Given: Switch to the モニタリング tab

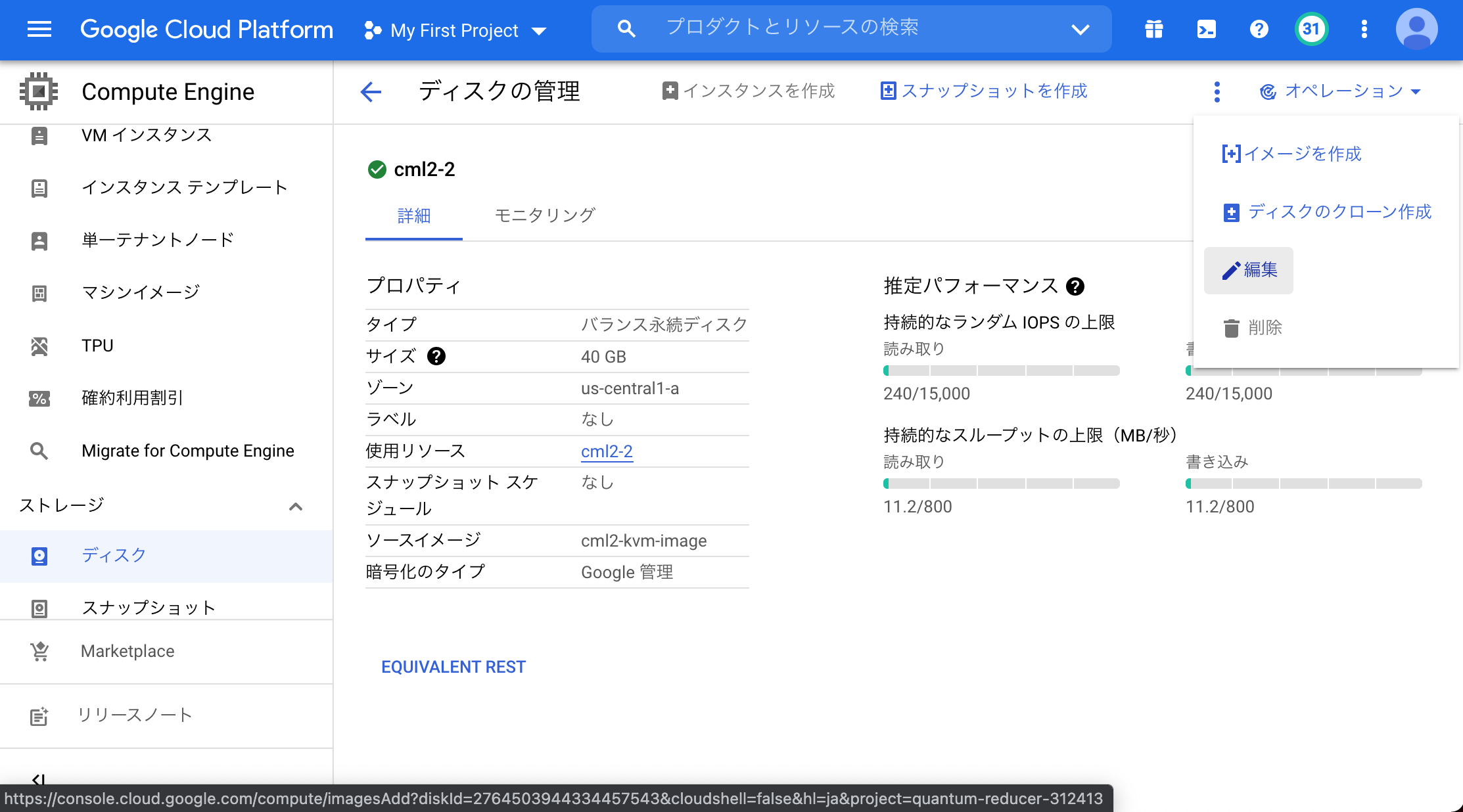Looking at the screenshot, I should pos(544,215).
